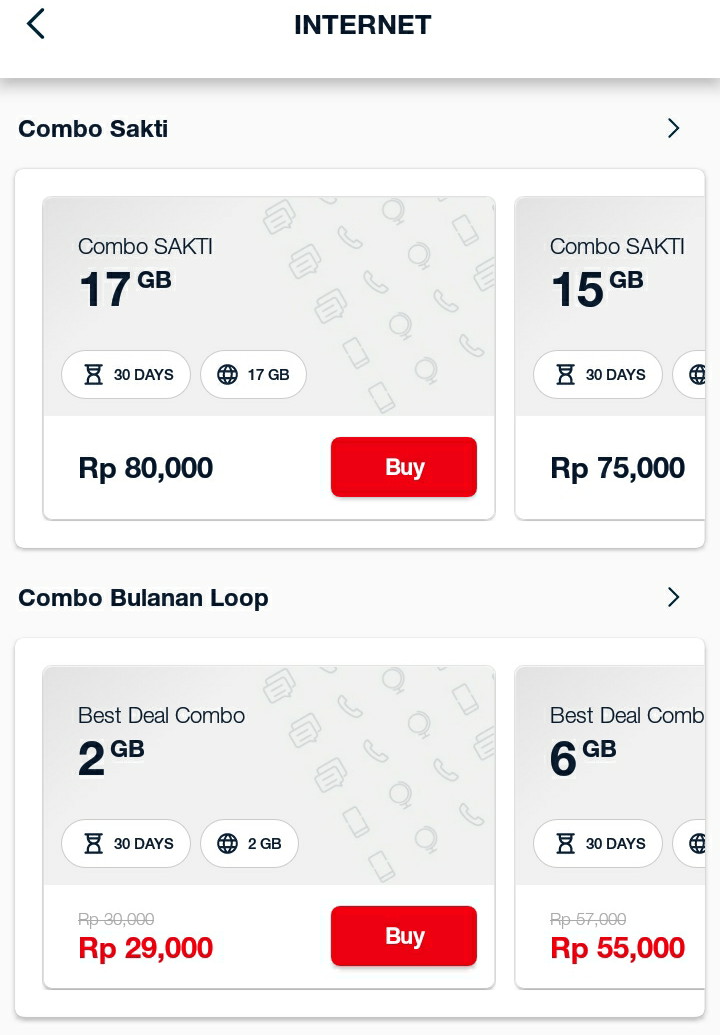Click the Rp 29,000 discounted price
The width and height of the screenshot is (720, 1035).
coord(145,948)
